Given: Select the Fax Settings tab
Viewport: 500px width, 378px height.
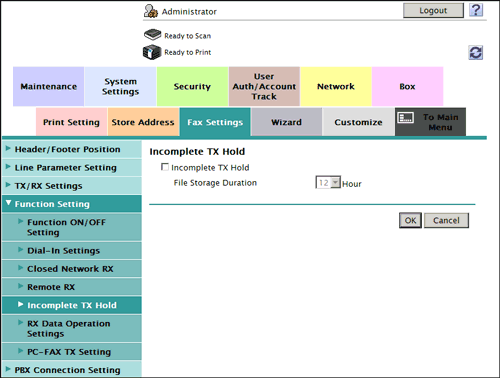Looking at the screenshot, I should (x=215, y=122).
